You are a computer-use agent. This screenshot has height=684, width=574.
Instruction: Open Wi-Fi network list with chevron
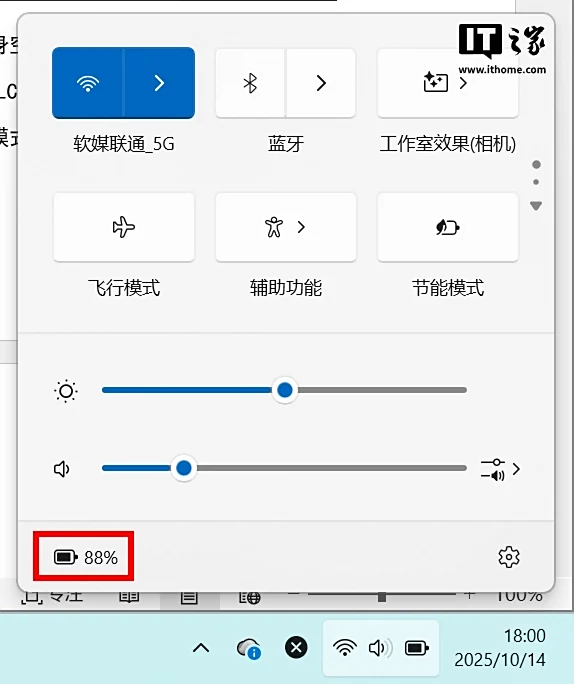[x=160, y=83]
